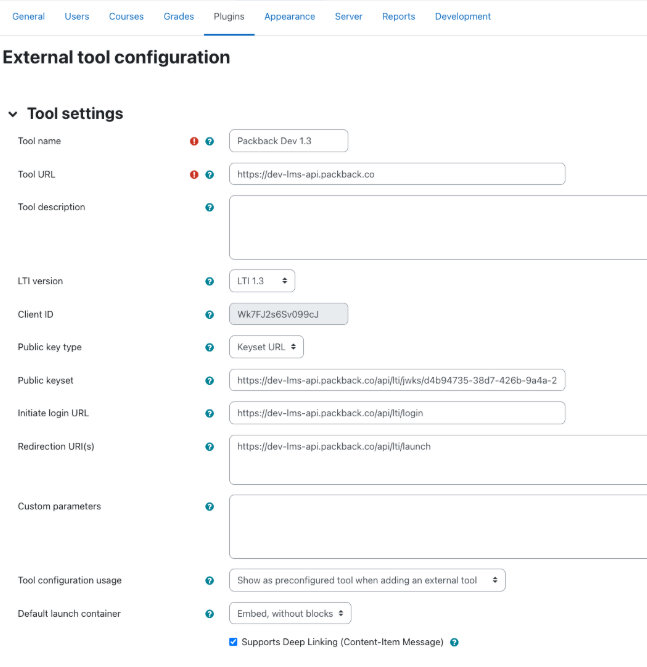Open help for Public key type
The image size is (647, 667).
click(209, 347)
